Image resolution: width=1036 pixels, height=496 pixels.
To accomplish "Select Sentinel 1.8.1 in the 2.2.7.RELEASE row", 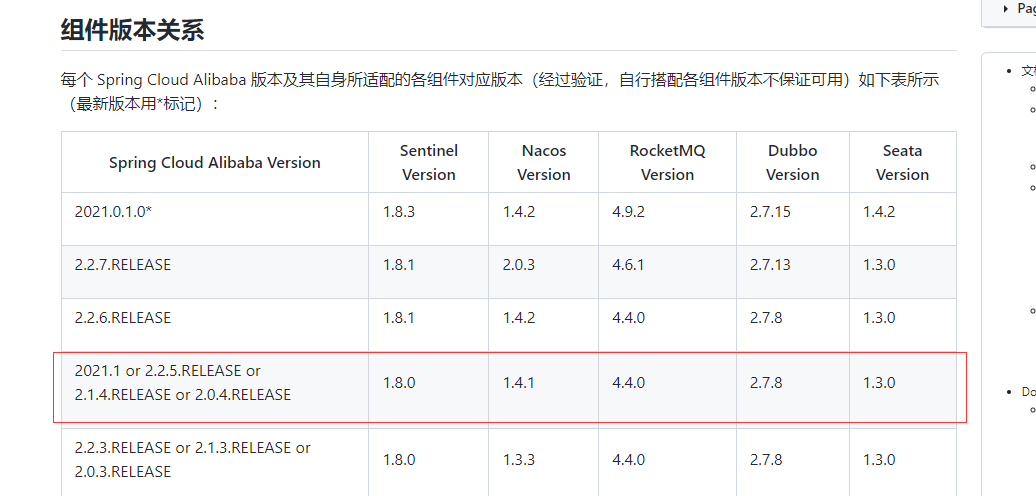I will (429, 271).
